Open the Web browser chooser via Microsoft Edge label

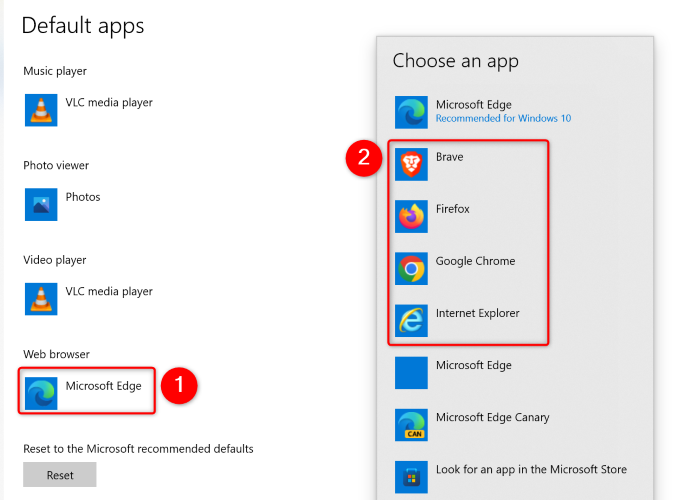coord(103,386)
